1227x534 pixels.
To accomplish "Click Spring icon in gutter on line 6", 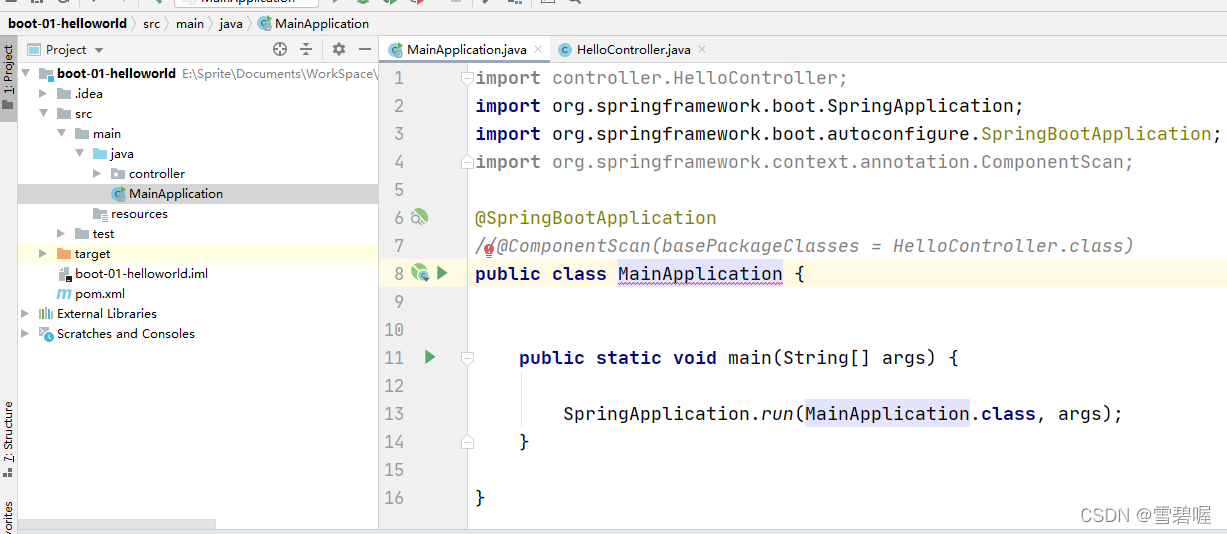I will point(419,216).
